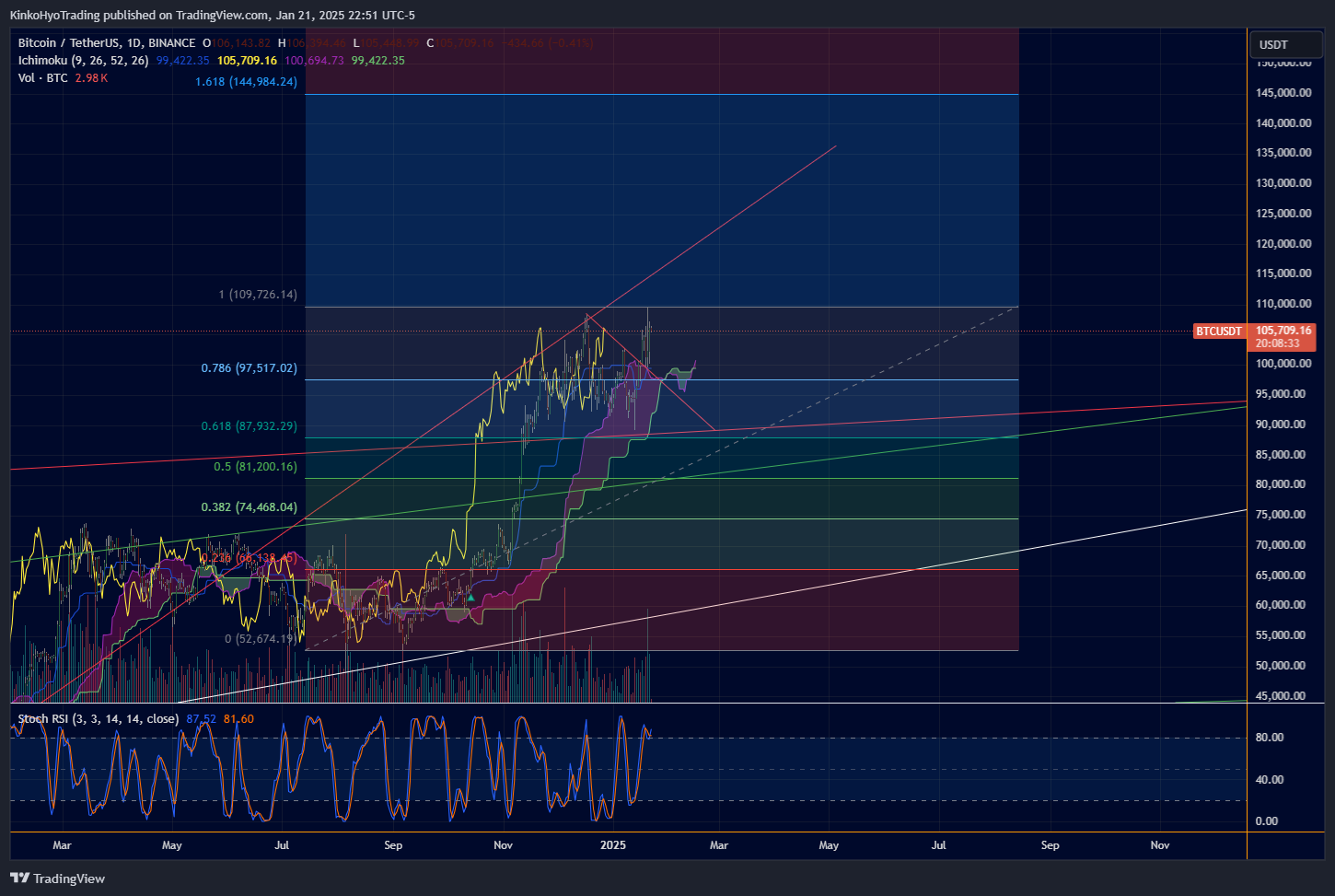The width and height of the screenshot is (1335, 896).
Task: Click the 110,000.00 price axis label
Action: (x=1283, y=303)
